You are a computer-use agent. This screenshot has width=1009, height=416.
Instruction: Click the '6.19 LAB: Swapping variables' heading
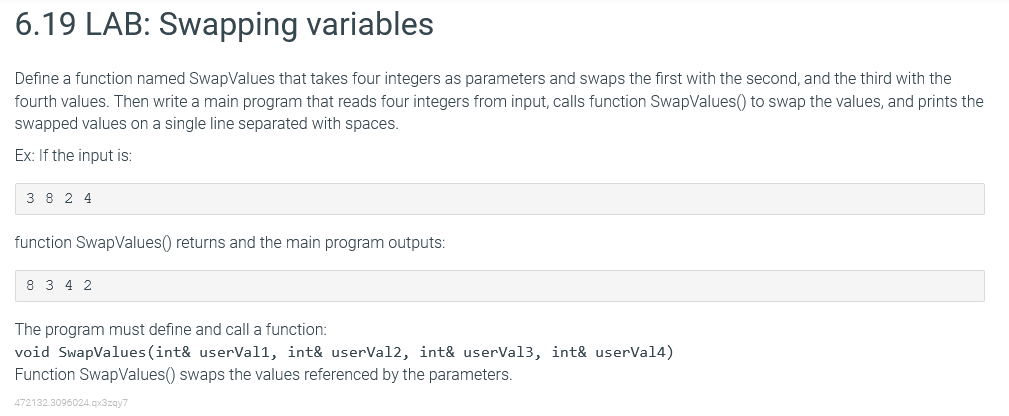click(224, 24)
